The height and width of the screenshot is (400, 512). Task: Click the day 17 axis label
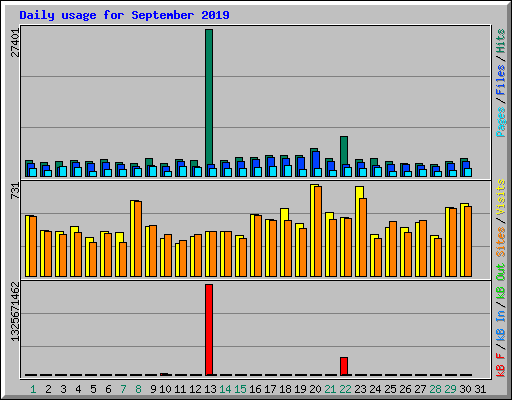(270, 389)
